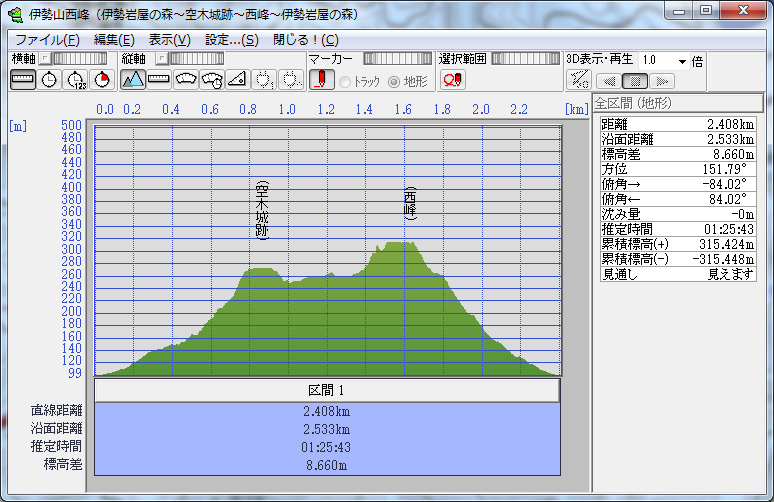Fast-forward the 3D playback
The image size is (774, 502).
tap(662, 81)
